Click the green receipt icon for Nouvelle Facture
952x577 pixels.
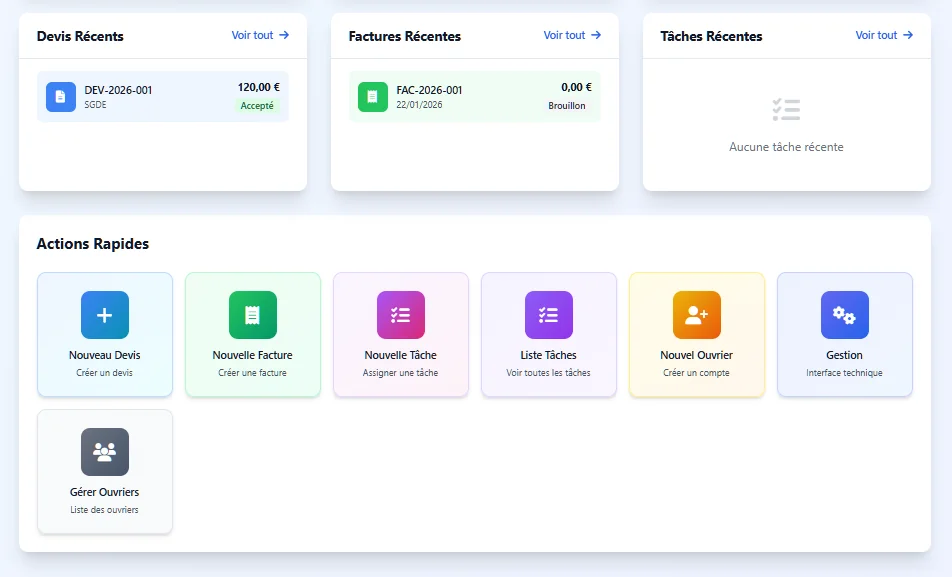pos(253,315)
